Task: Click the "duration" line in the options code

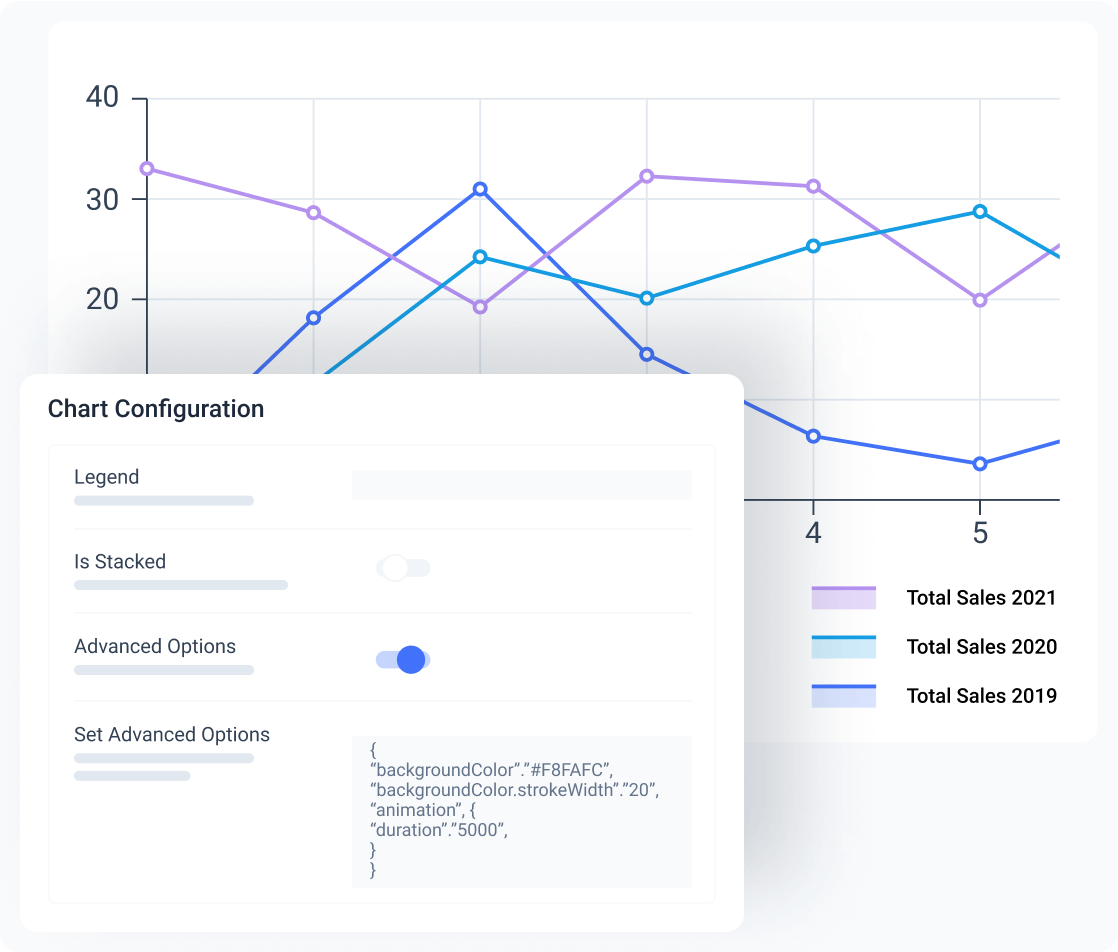Action: point(439,830)
